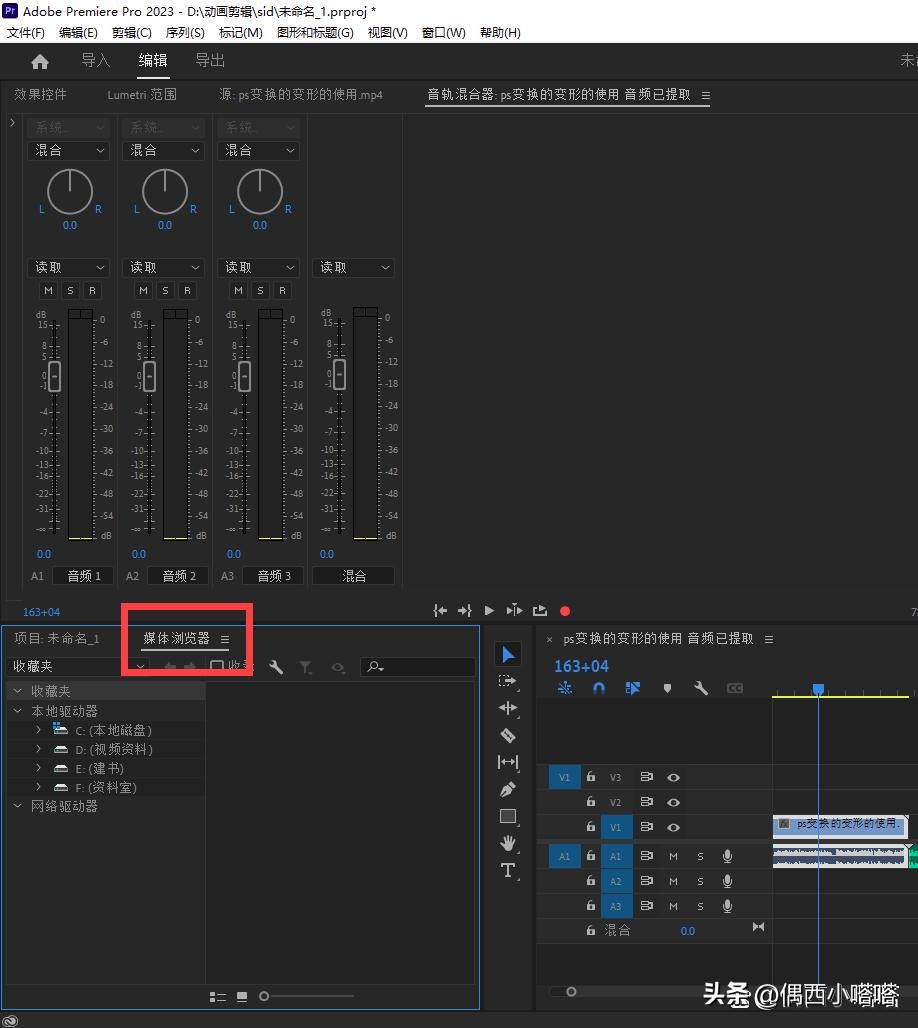
Task: Select the Hand tool
Action: tap(508, 843)
